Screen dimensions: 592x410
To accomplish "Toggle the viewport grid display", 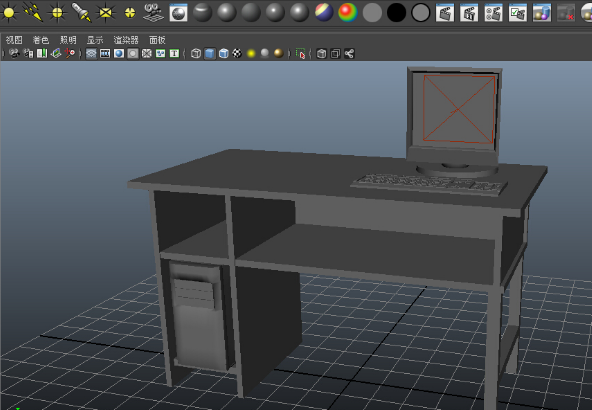I will [x=91, y=54].
